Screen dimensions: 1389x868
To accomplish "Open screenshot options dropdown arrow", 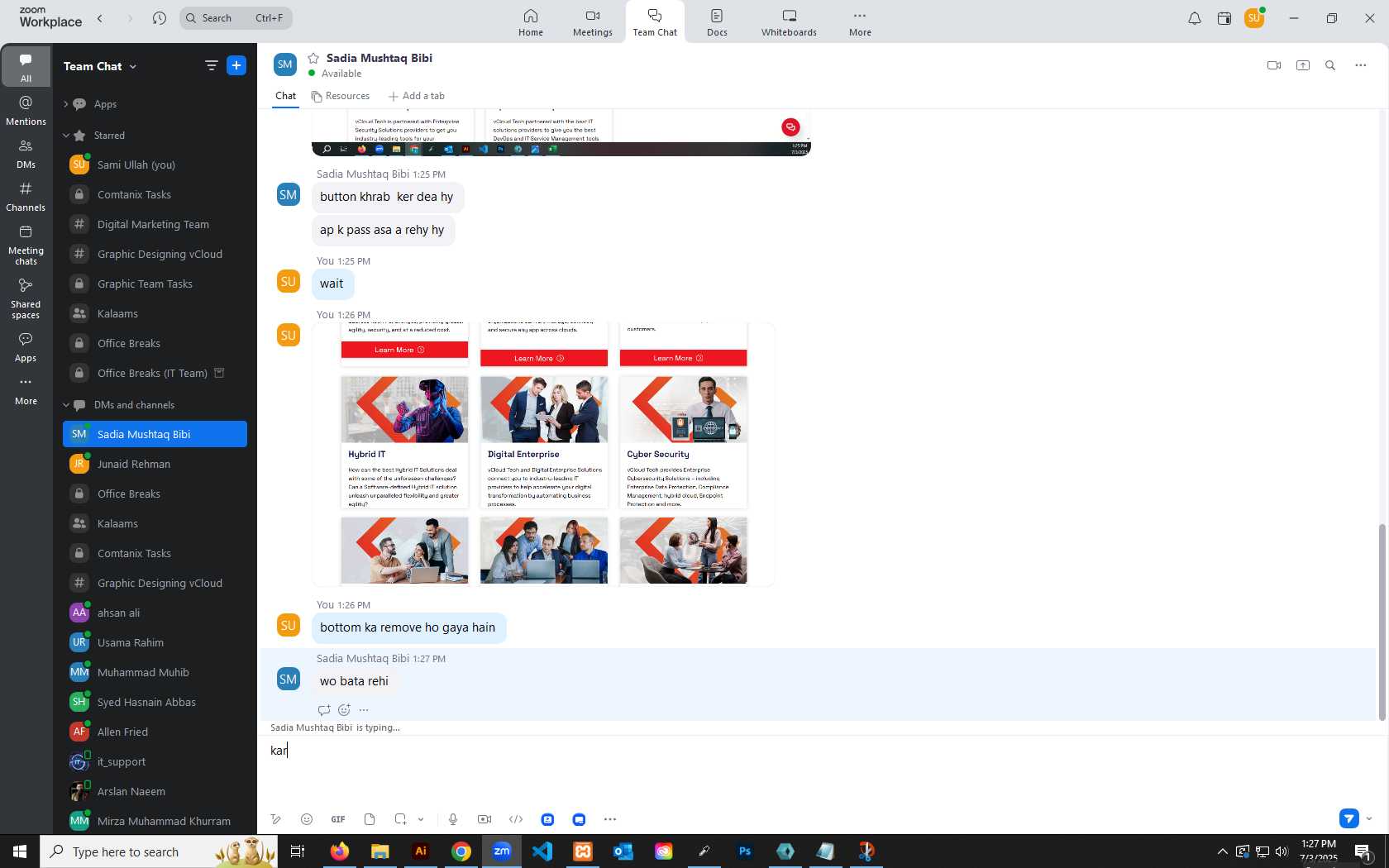I will pos(421,819).
